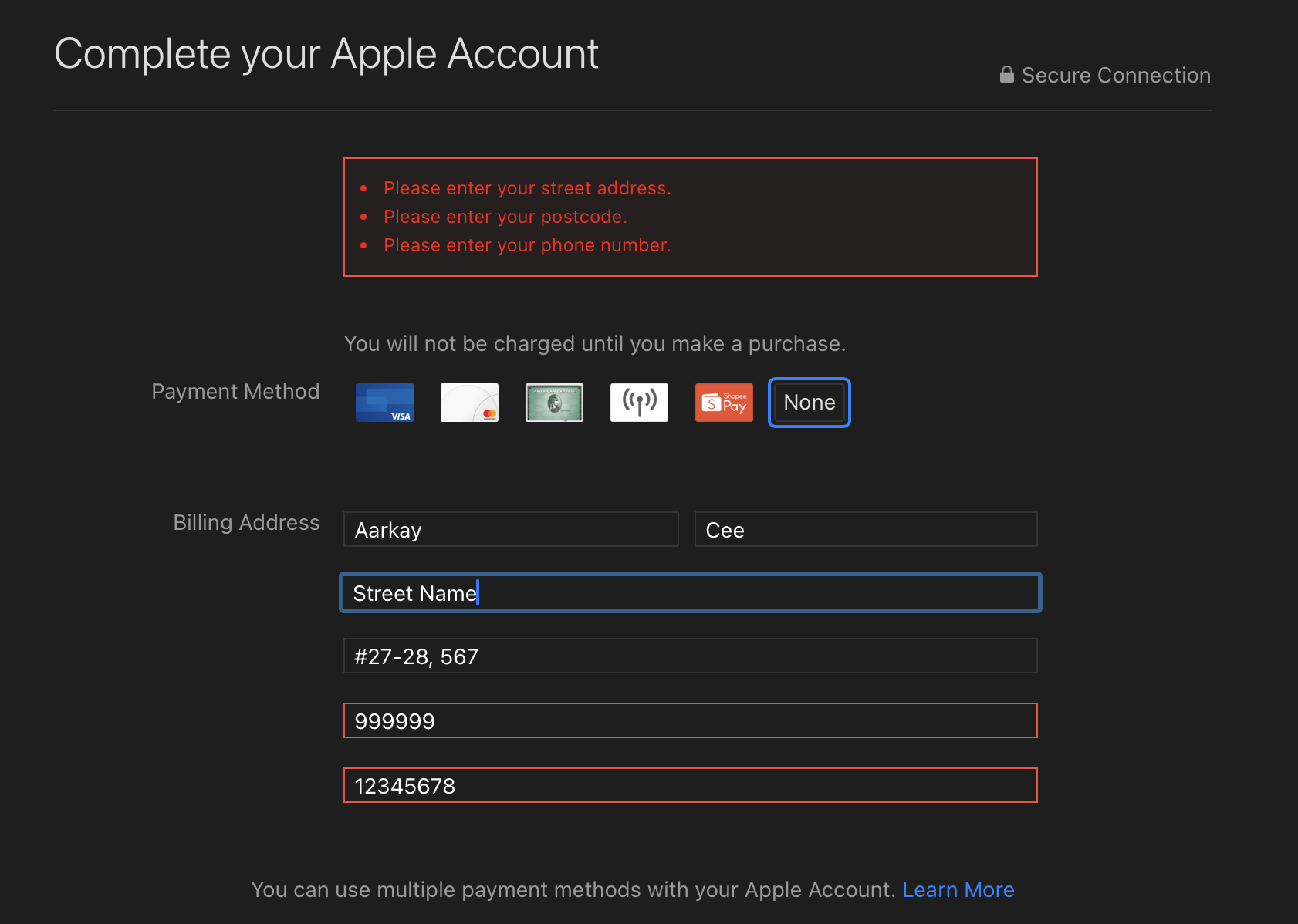This screenshot has width=1298, height=924.
Task: Select the Visa card payment icon
Action: coord(384,403)
